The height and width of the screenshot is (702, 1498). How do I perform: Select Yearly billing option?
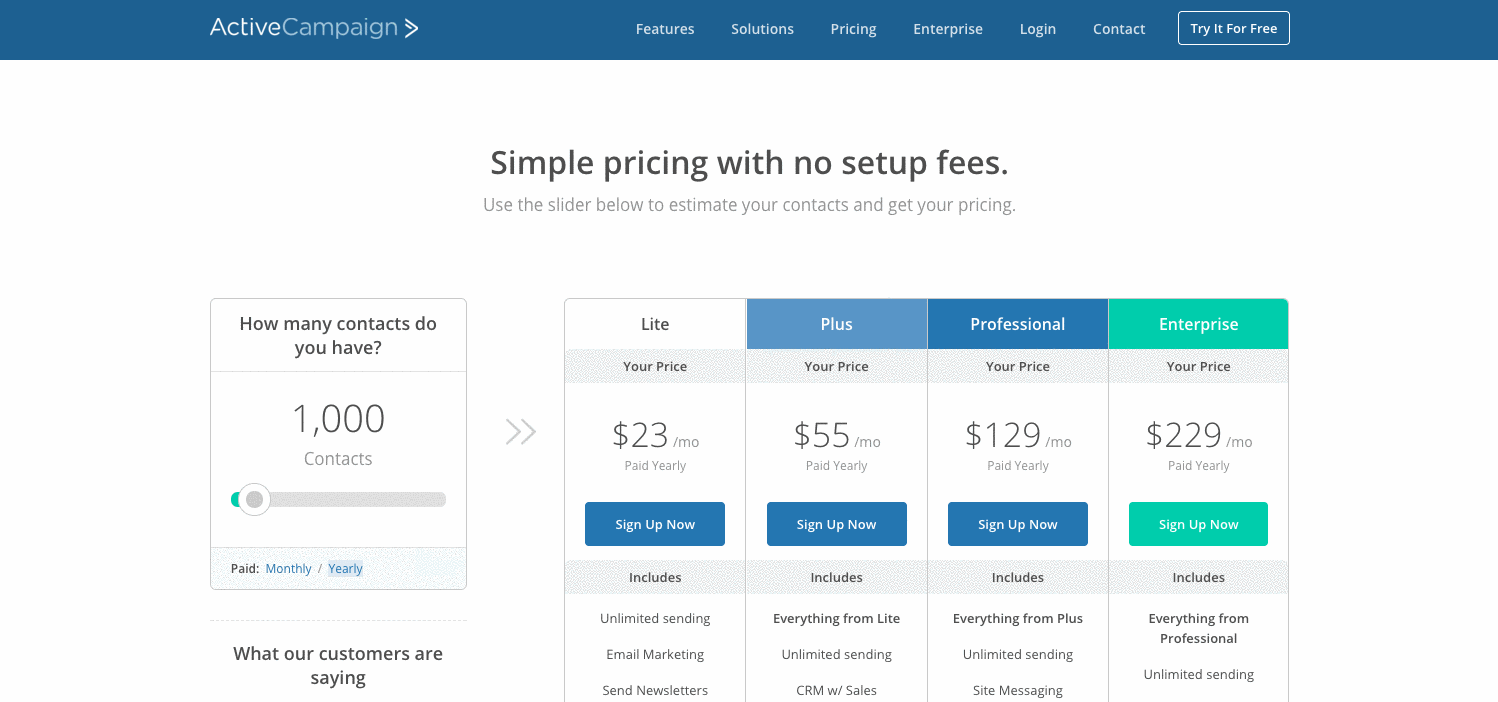[x=345, y=569]
